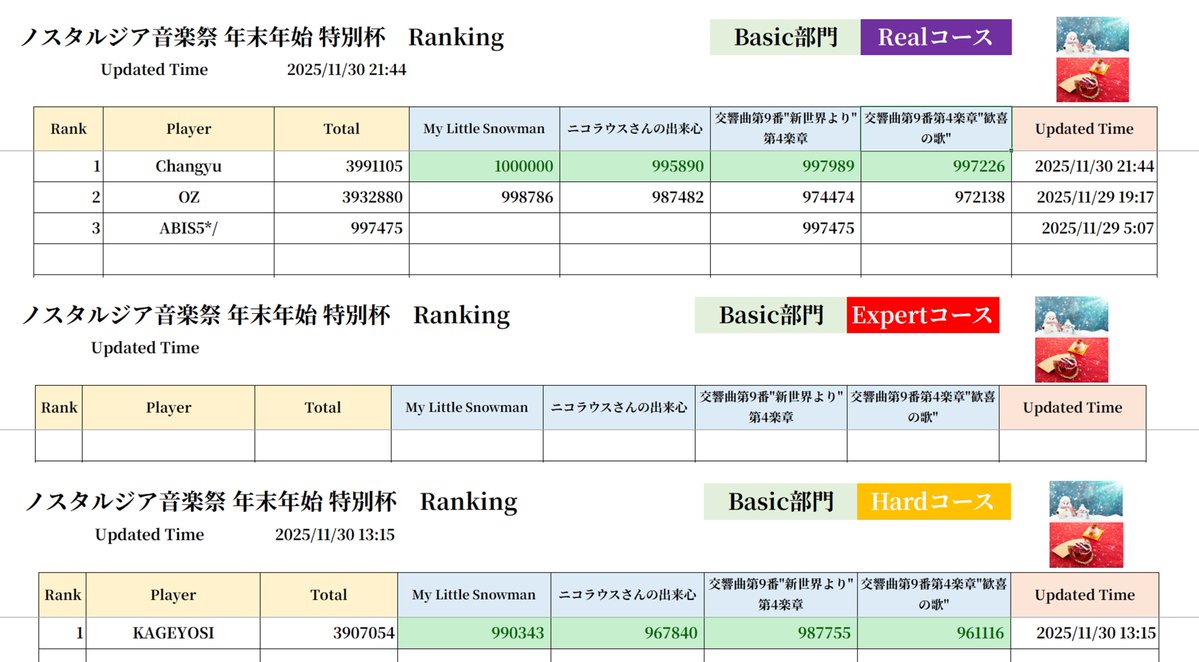Select OZ's total 3932880
1199x662 pixels.
(342, 197)
